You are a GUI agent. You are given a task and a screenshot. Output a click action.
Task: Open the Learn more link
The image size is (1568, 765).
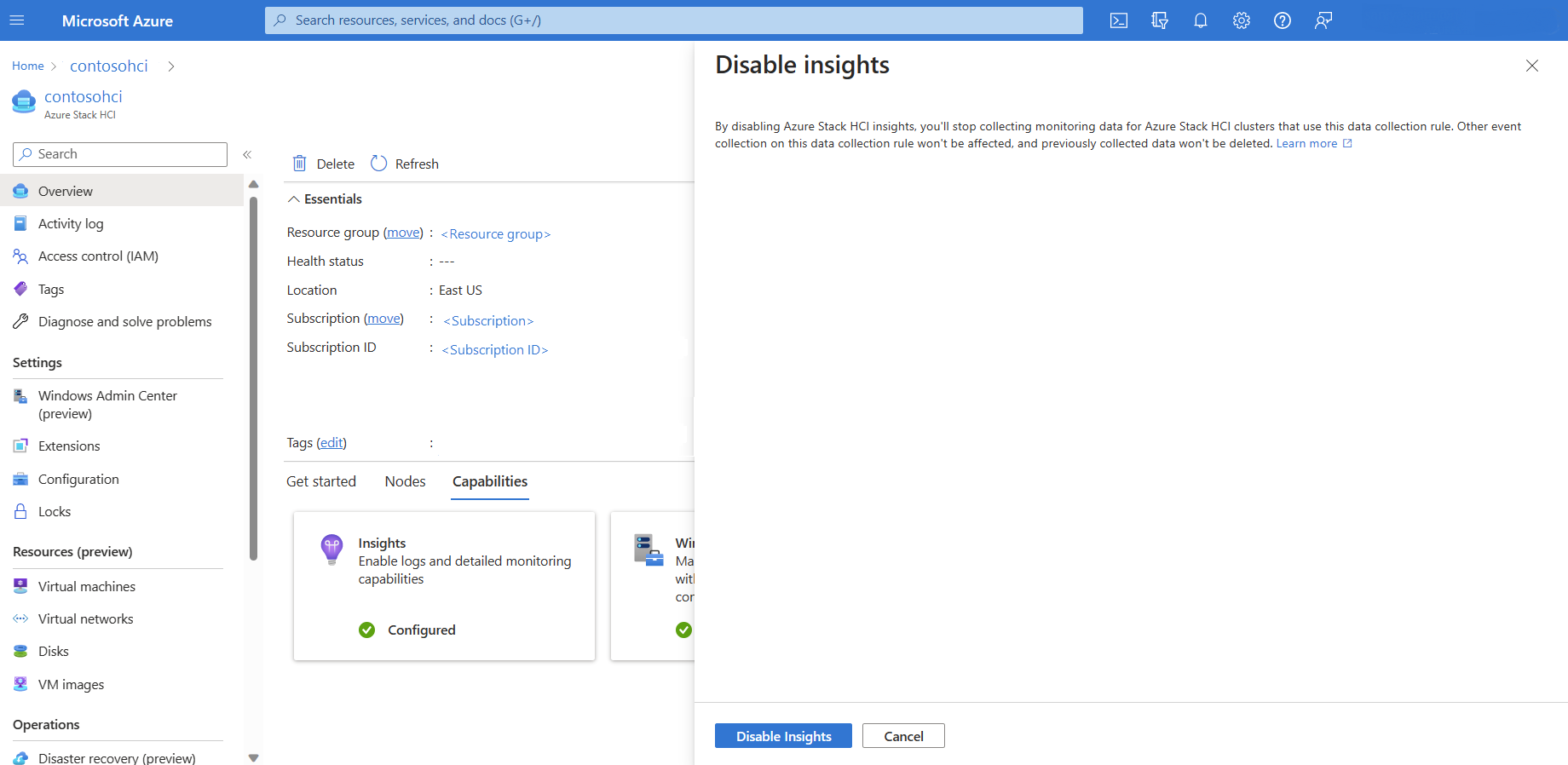(x=1314, y=143)
